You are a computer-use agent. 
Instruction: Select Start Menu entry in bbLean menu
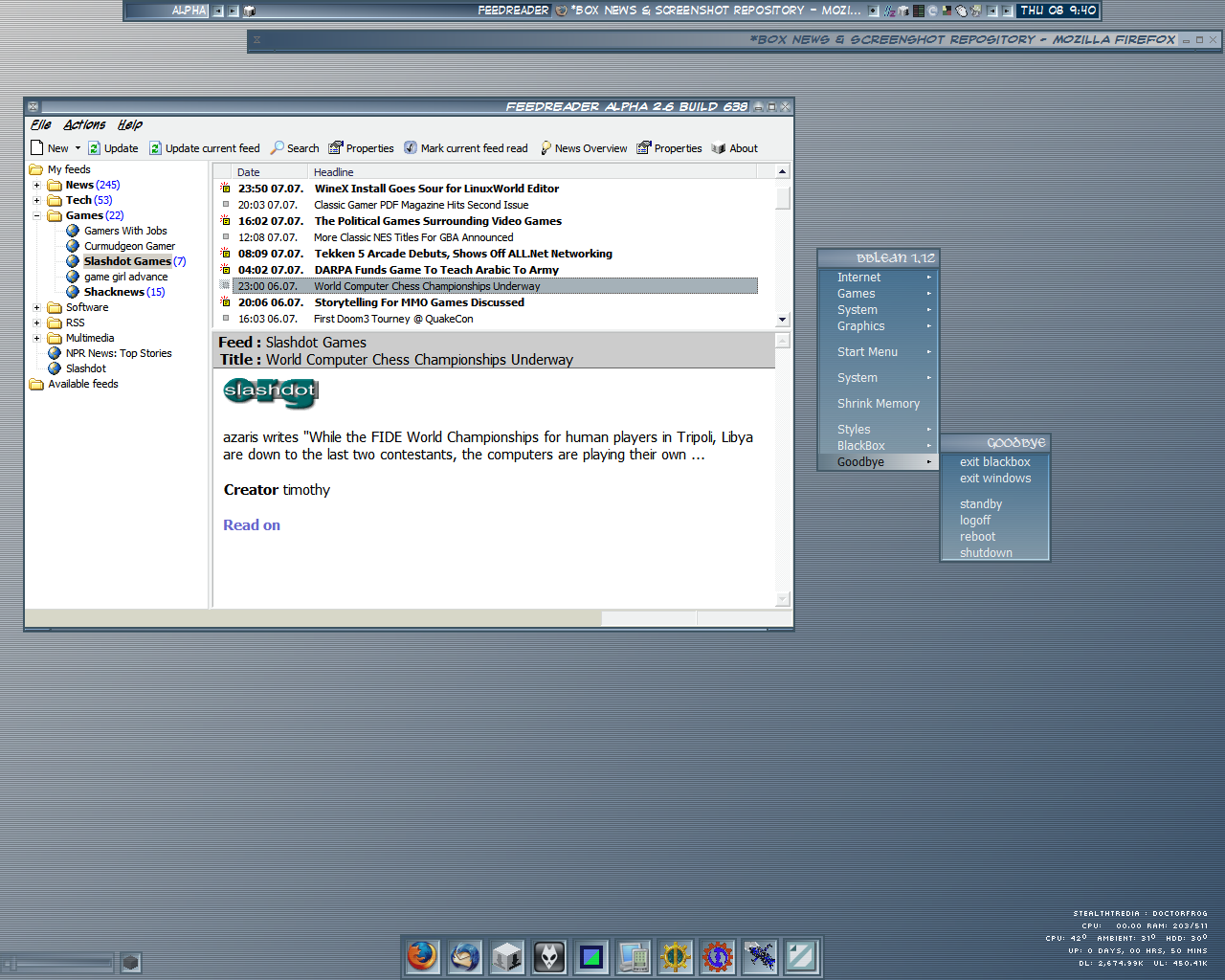pos(878,352)
